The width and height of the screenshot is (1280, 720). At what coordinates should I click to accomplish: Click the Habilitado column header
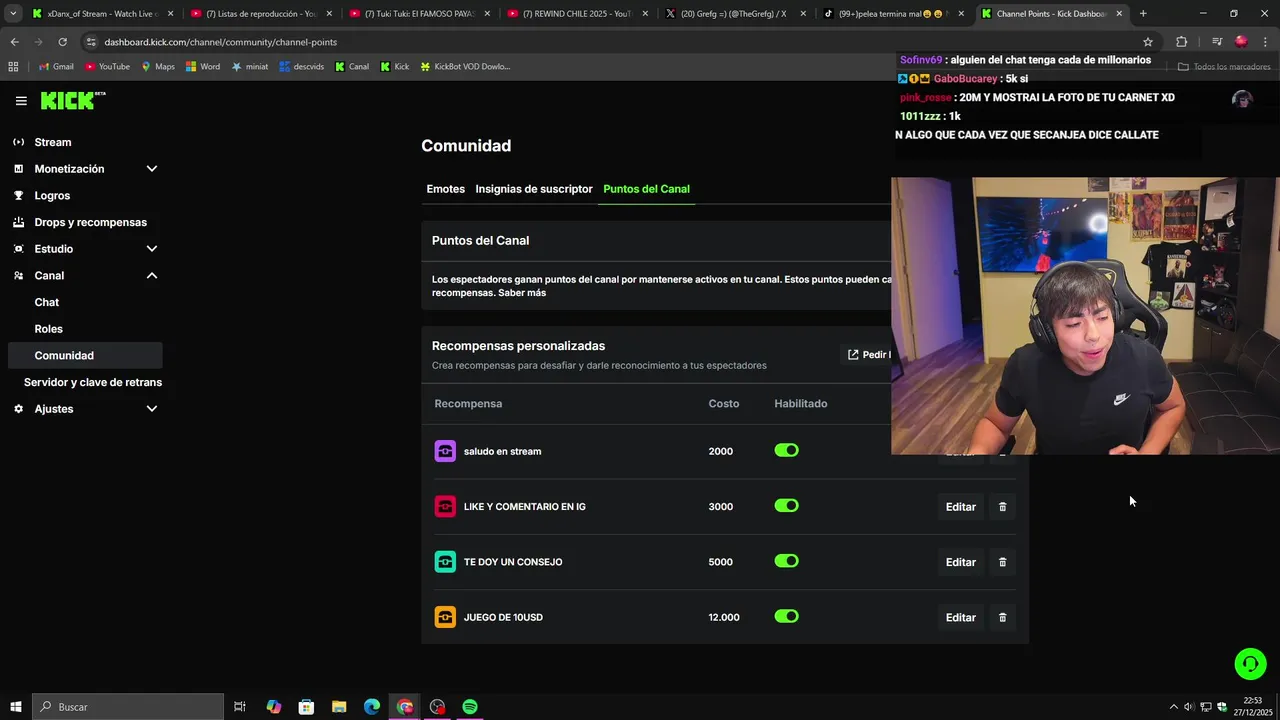800,404
